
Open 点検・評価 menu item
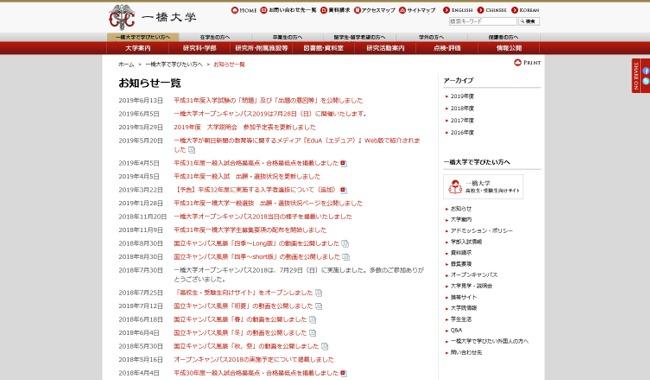coord(447,48)
